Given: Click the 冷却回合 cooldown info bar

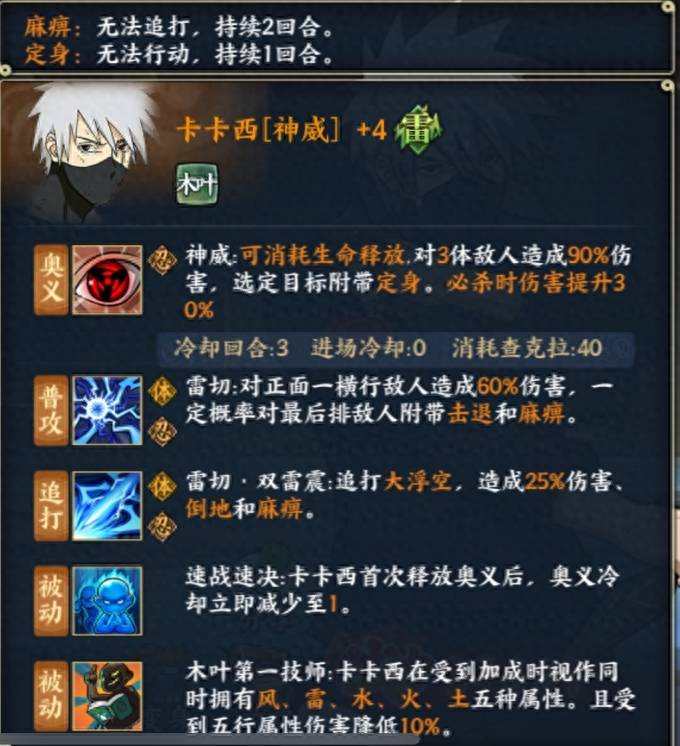Looking at the screenshot, I should point(395,349).
